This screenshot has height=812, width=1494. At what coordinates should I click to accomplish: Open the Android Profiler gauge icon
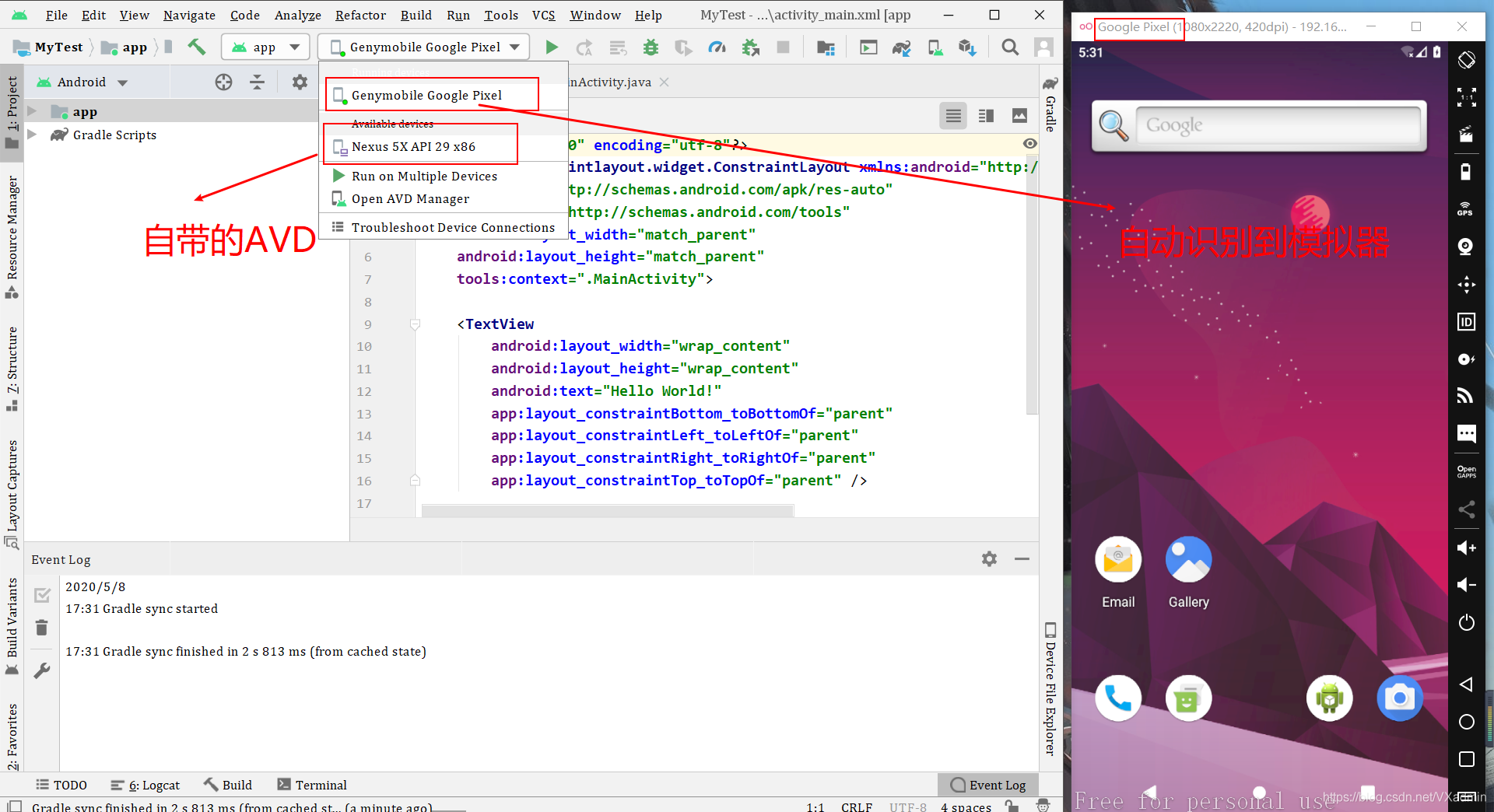click(717, 47)
